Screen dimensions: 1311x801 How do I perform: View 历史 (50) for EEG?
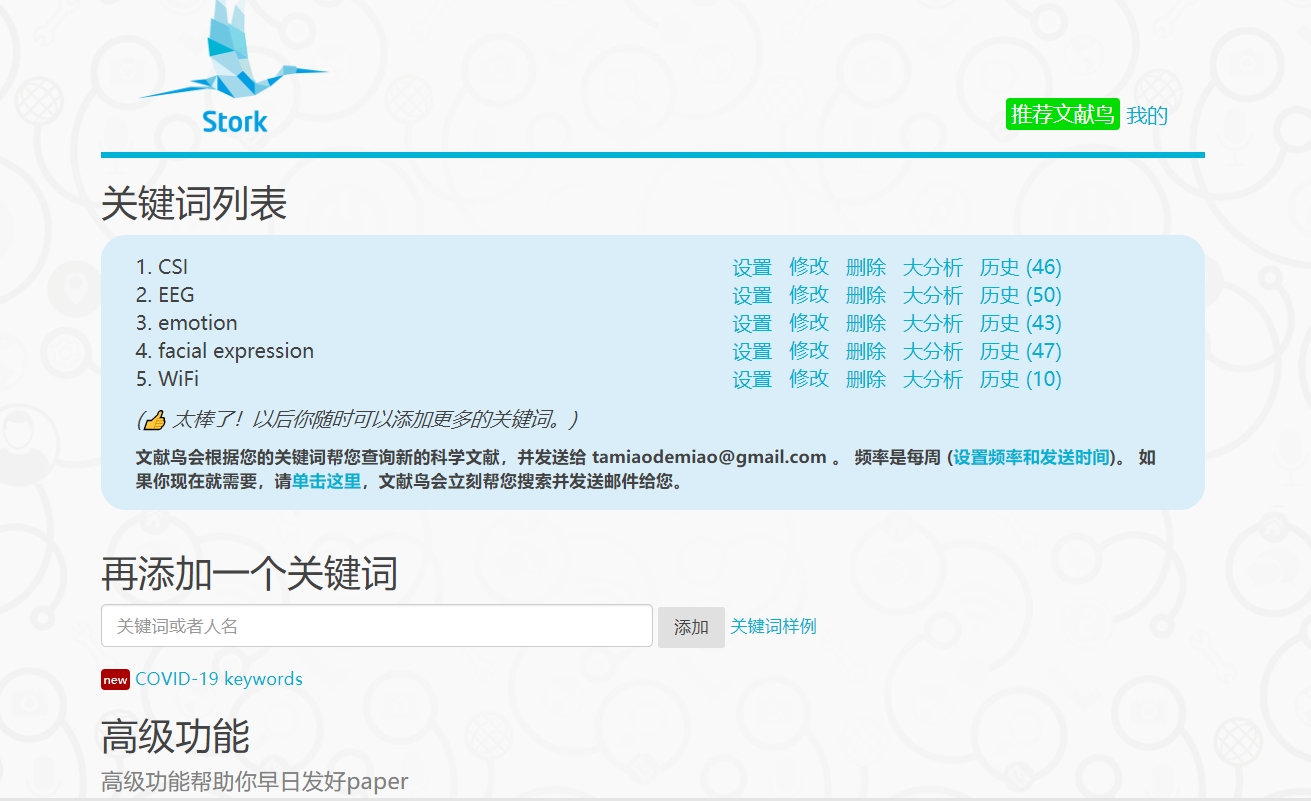tap(1021, 295)
